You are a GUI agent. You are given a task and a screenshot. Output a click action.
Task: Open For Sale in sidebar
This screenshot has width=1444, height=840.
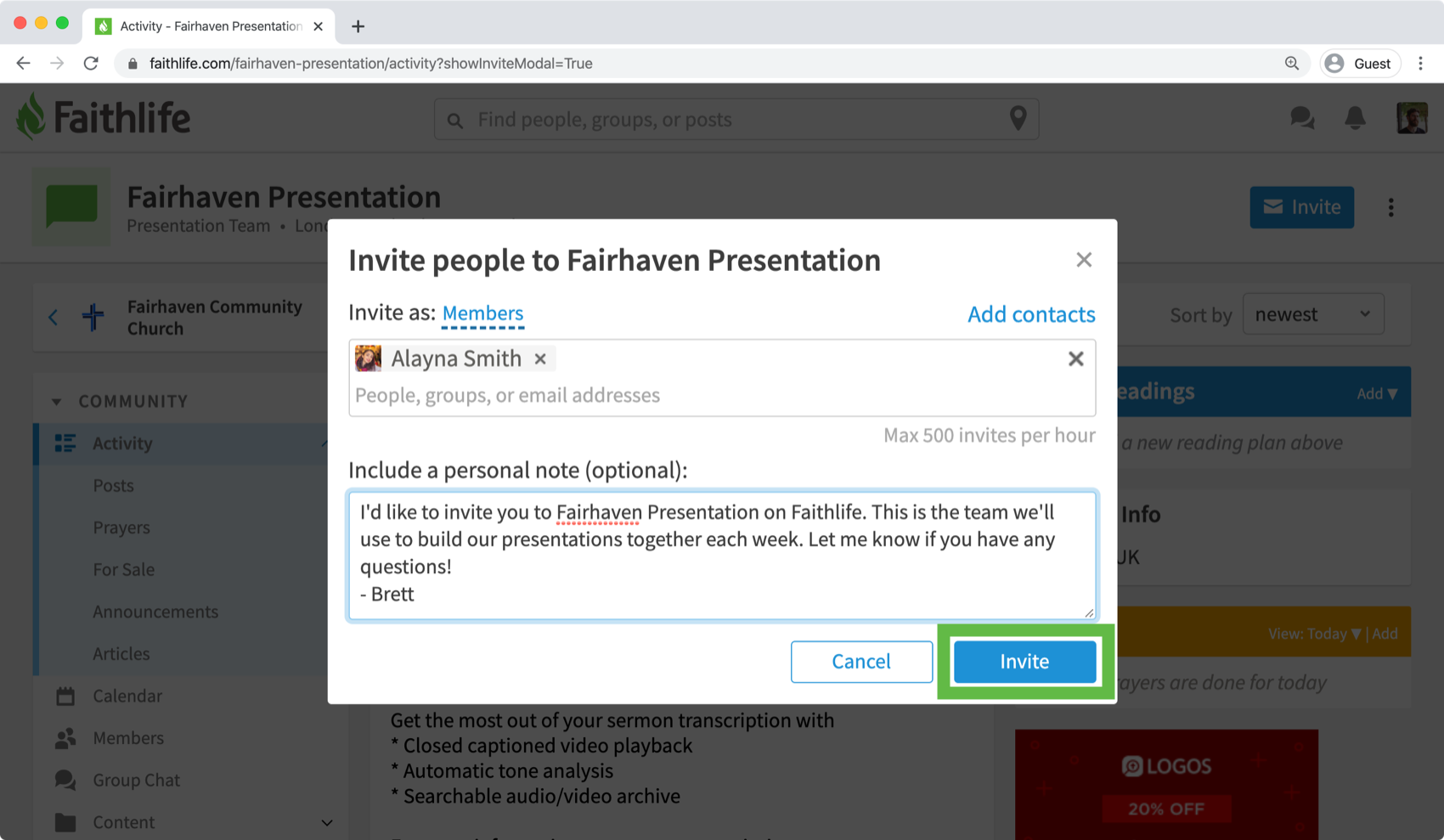(x=124, y=570)
